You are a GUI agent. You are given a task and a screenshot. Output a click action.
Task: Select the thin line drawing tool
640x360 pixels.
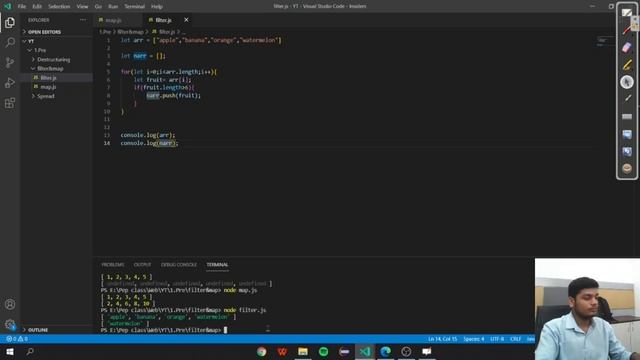pos(627,98)
